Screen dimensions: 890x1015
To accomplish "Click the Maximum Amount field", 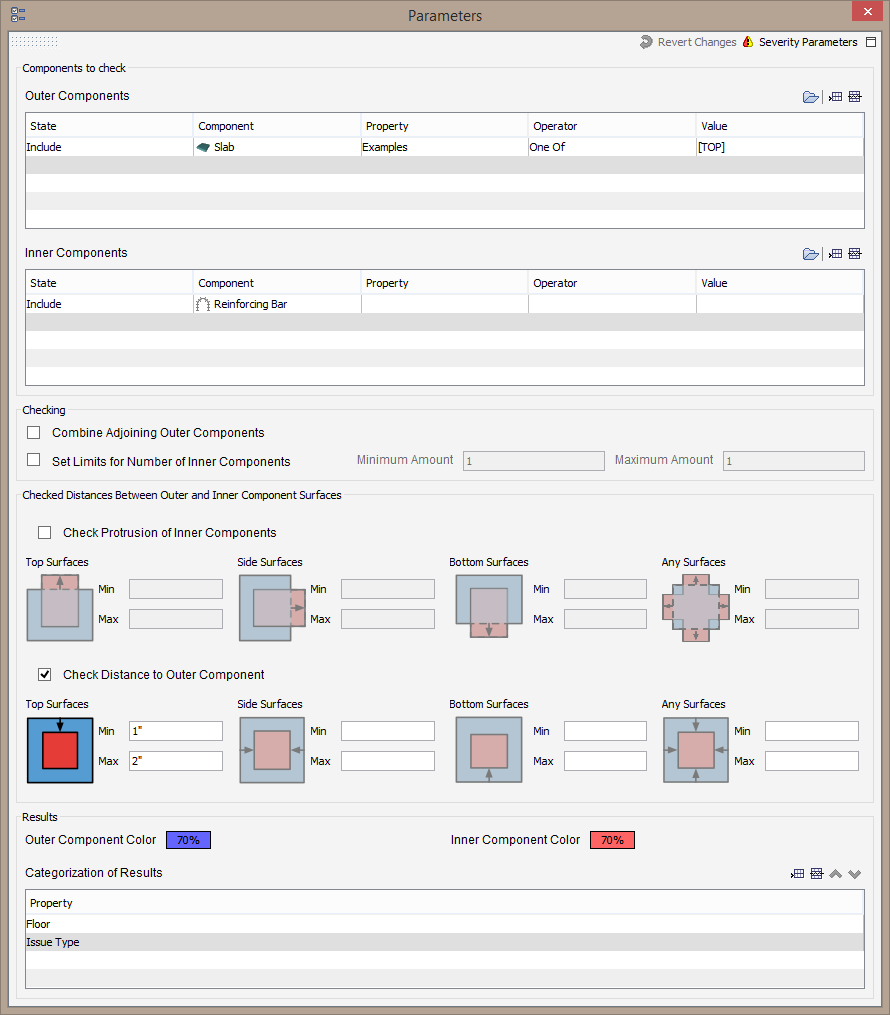I will coord(794,461).
